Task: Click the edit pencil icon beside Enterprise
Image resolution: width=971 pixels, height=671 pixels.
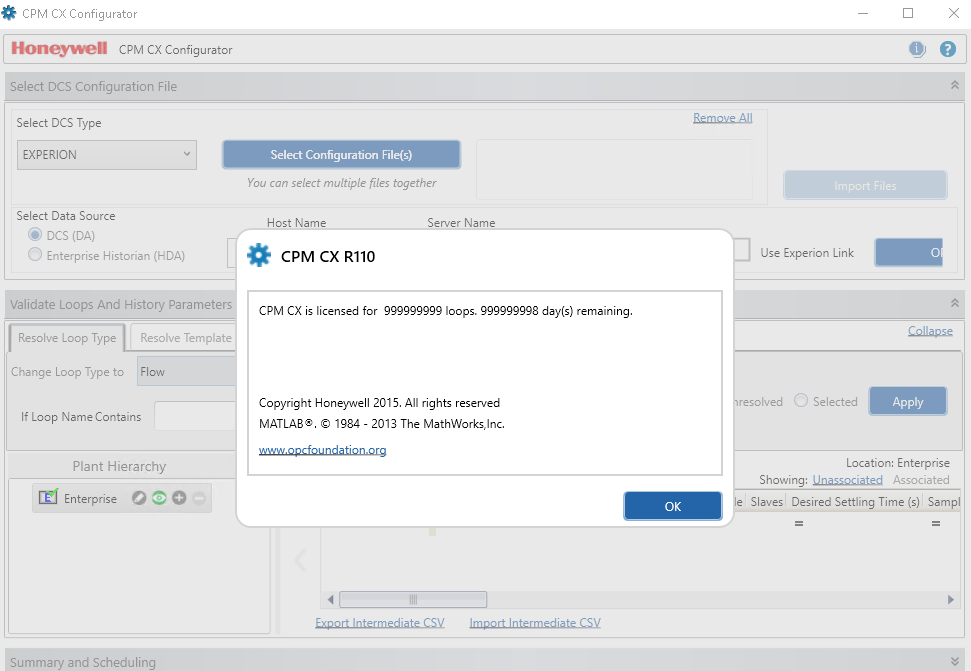Action: (x=139, y=498)
